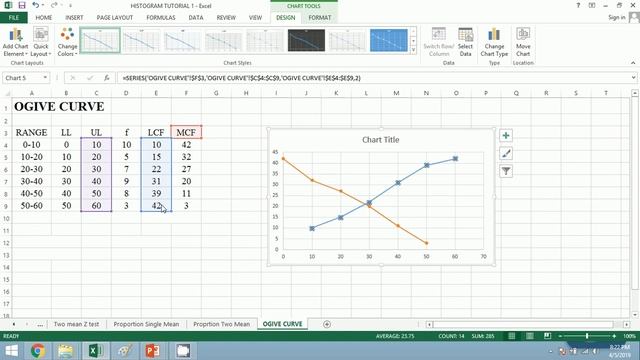Select the Chart Title text

point(380,140)
